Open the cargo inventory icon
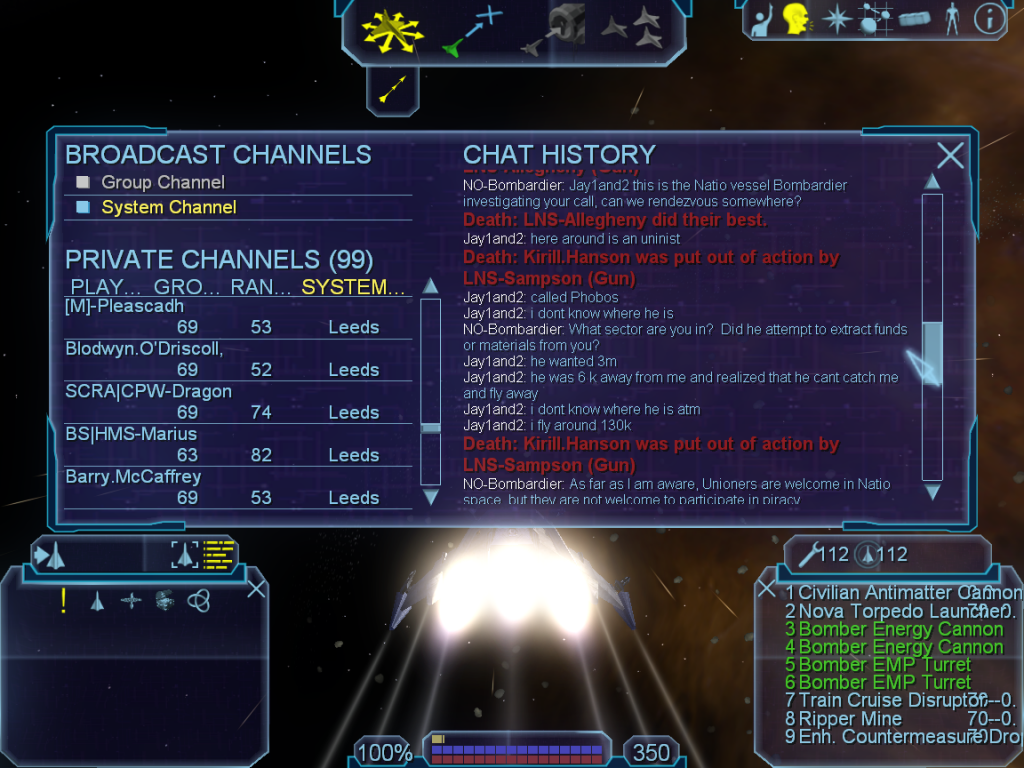 [914, 19]
